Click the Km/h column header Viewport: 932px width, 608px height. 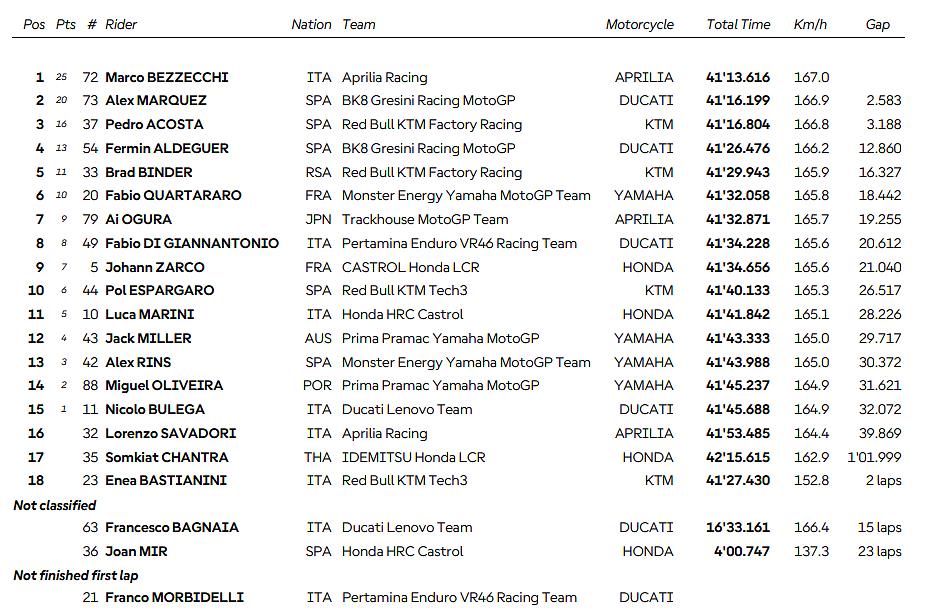pos(810,25)
